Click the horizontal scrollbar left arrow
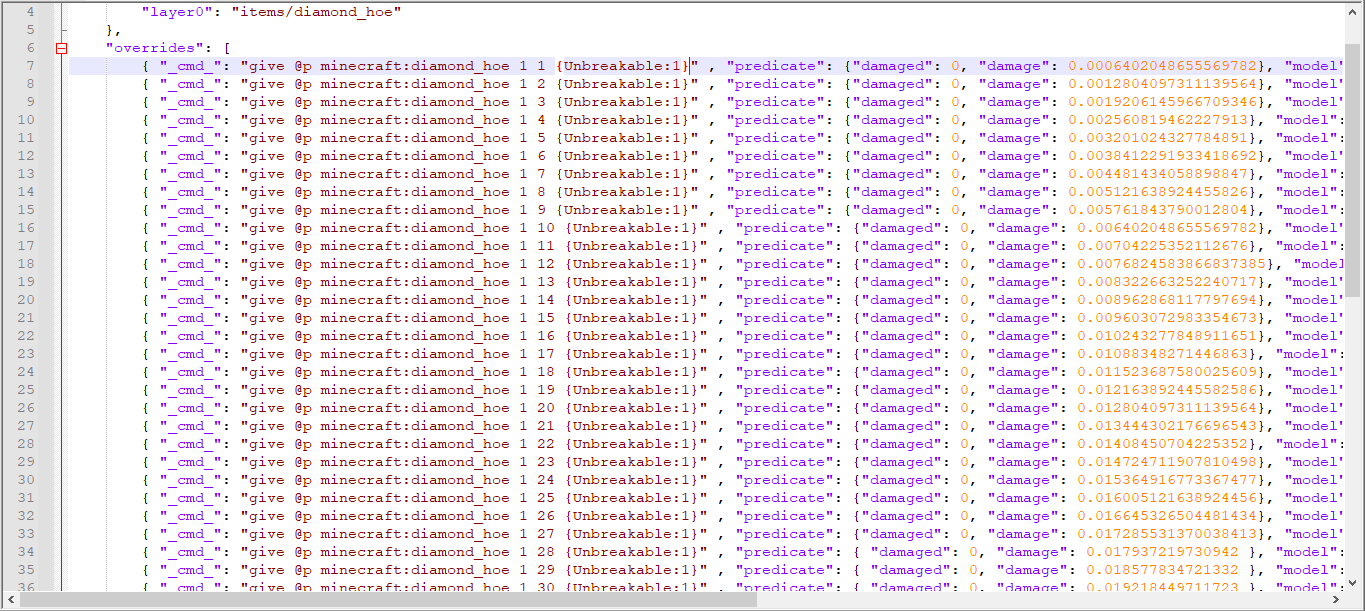The height and width of the screenshot is (611, 1365). pos(9,600)
